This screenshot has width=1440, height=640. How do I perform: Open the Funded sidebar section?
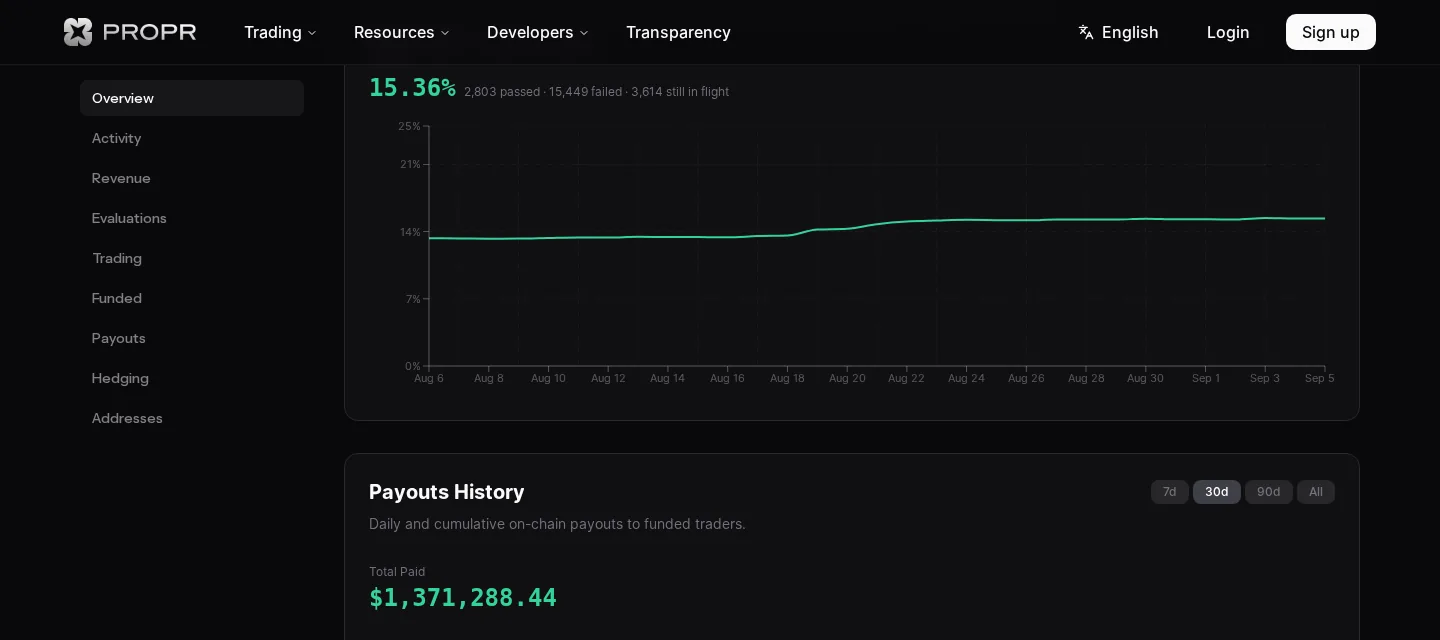[x=192, y=298]
